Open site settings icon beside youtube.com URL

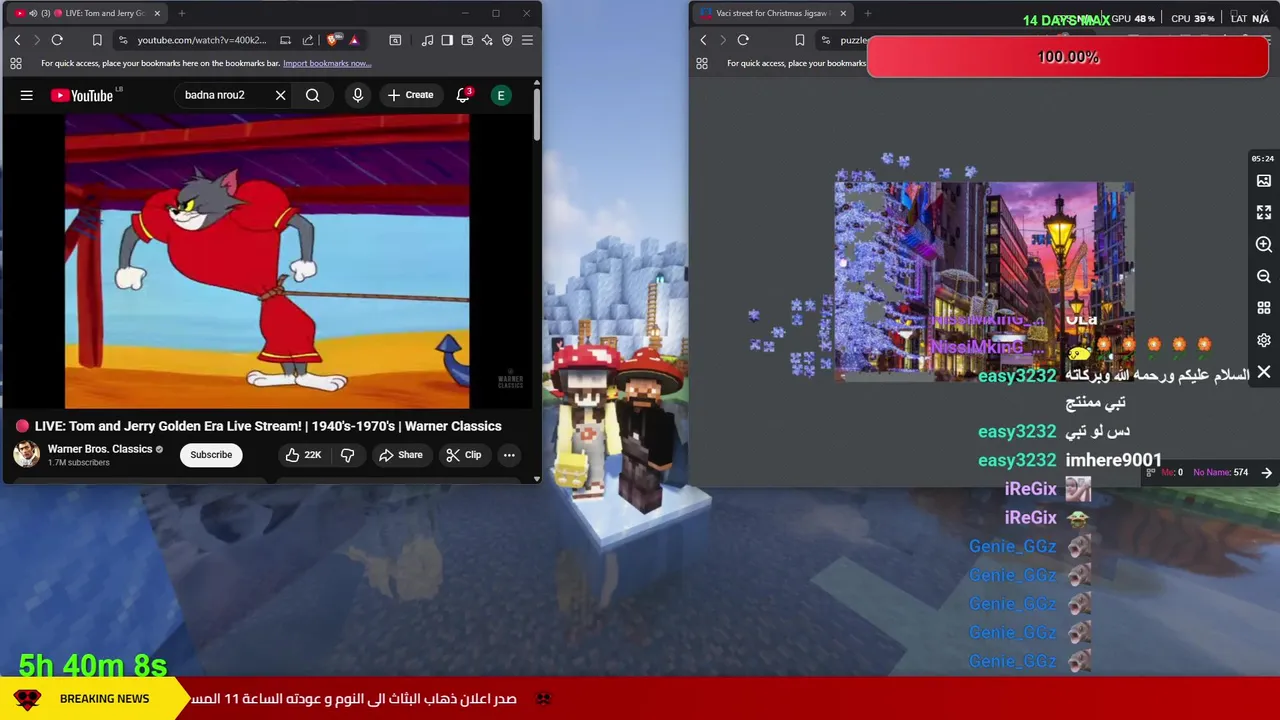(x=123, y=40)
